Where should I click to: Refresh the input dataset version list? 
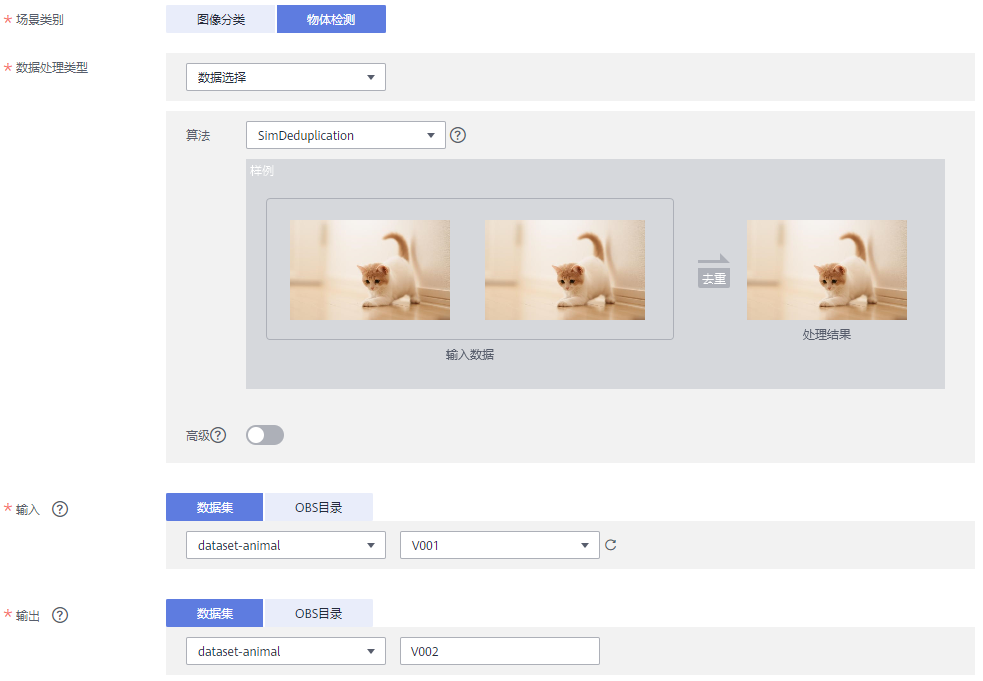click(x=611, y=545)
